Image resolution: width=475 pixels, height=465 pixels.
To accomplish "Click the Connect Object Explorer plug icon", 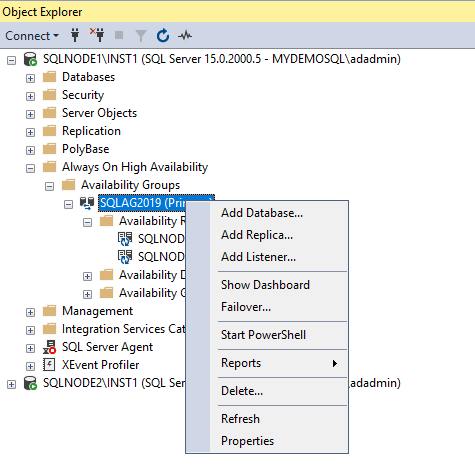I will [x=75, y=35].
